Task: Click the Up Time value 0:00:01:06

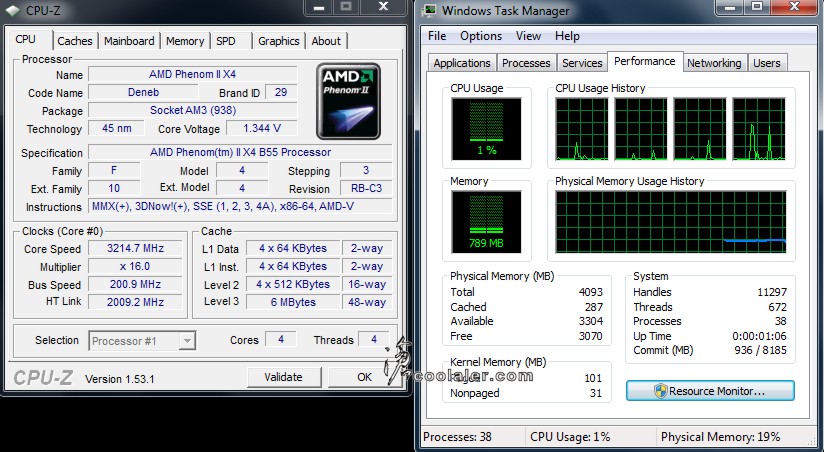Action: 759,336
